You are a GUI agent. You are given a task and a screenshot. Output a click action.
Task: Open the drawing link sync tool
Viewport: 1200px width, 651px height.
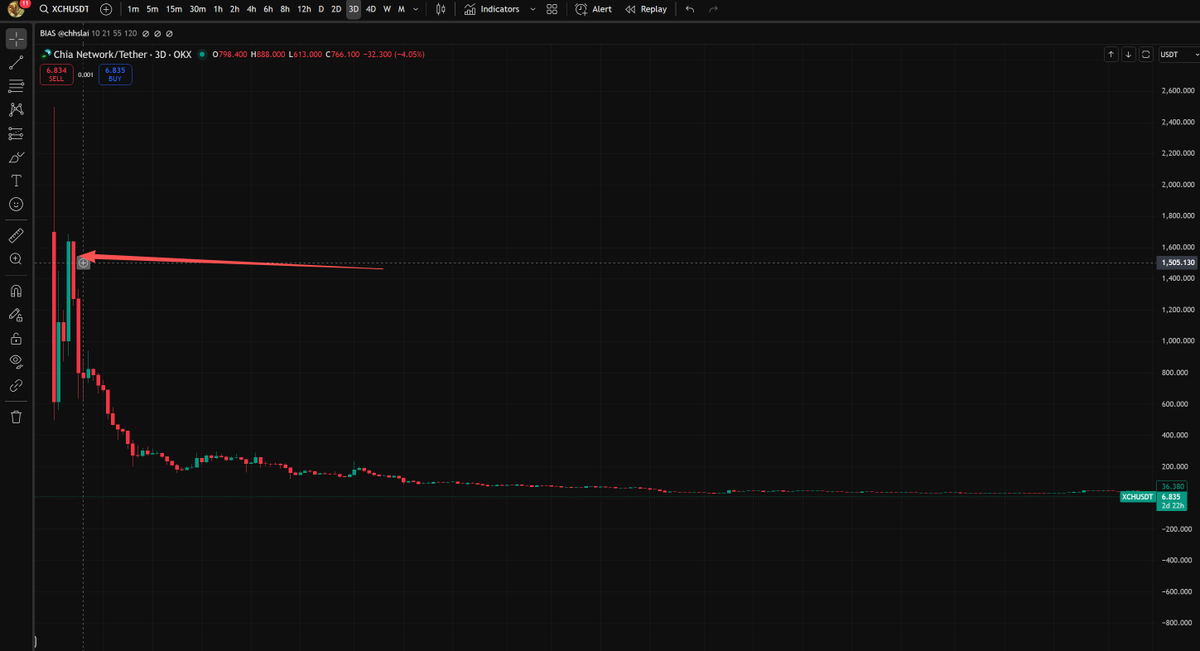tap(16, 385)
